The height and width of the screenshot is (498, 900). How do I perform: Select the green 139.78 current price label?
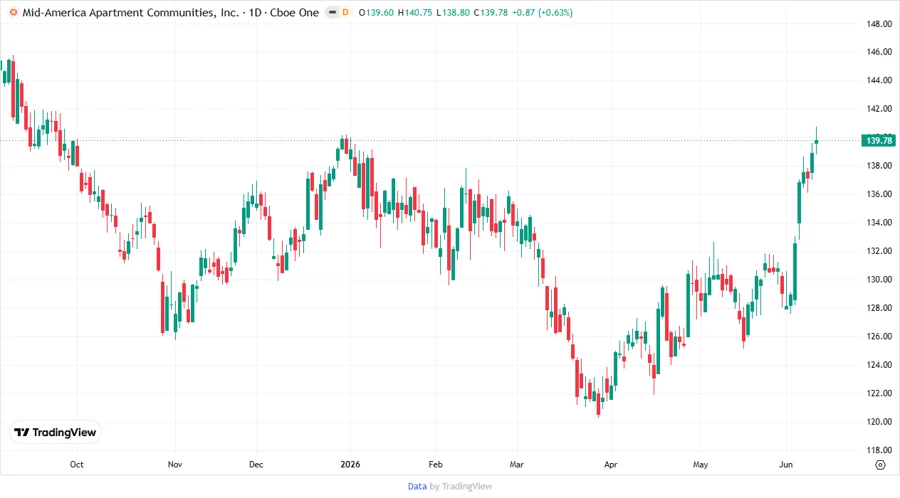(878, 141)
